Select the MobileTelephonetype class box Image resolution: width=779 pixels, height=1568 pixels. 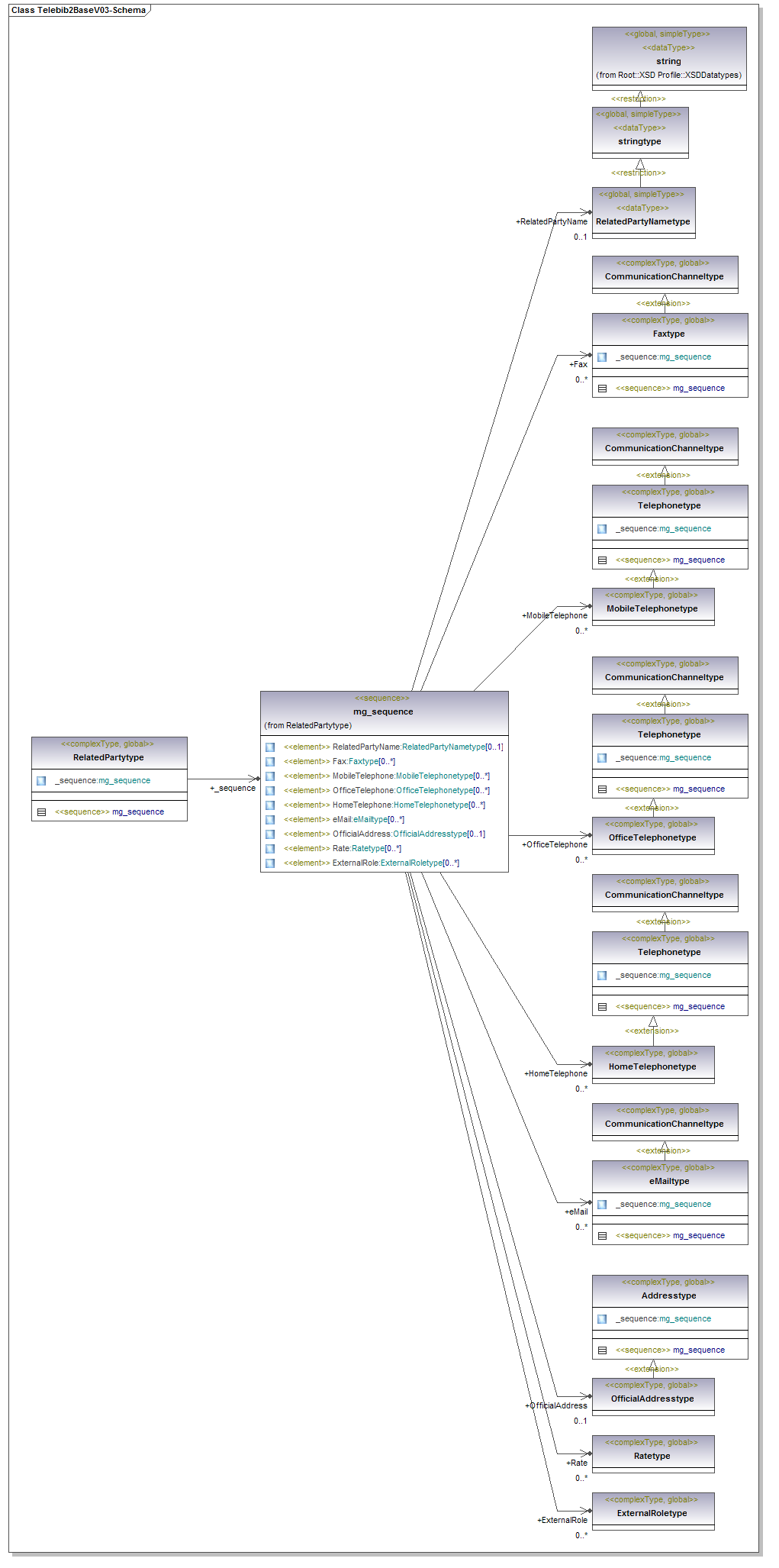coord(652,608)
